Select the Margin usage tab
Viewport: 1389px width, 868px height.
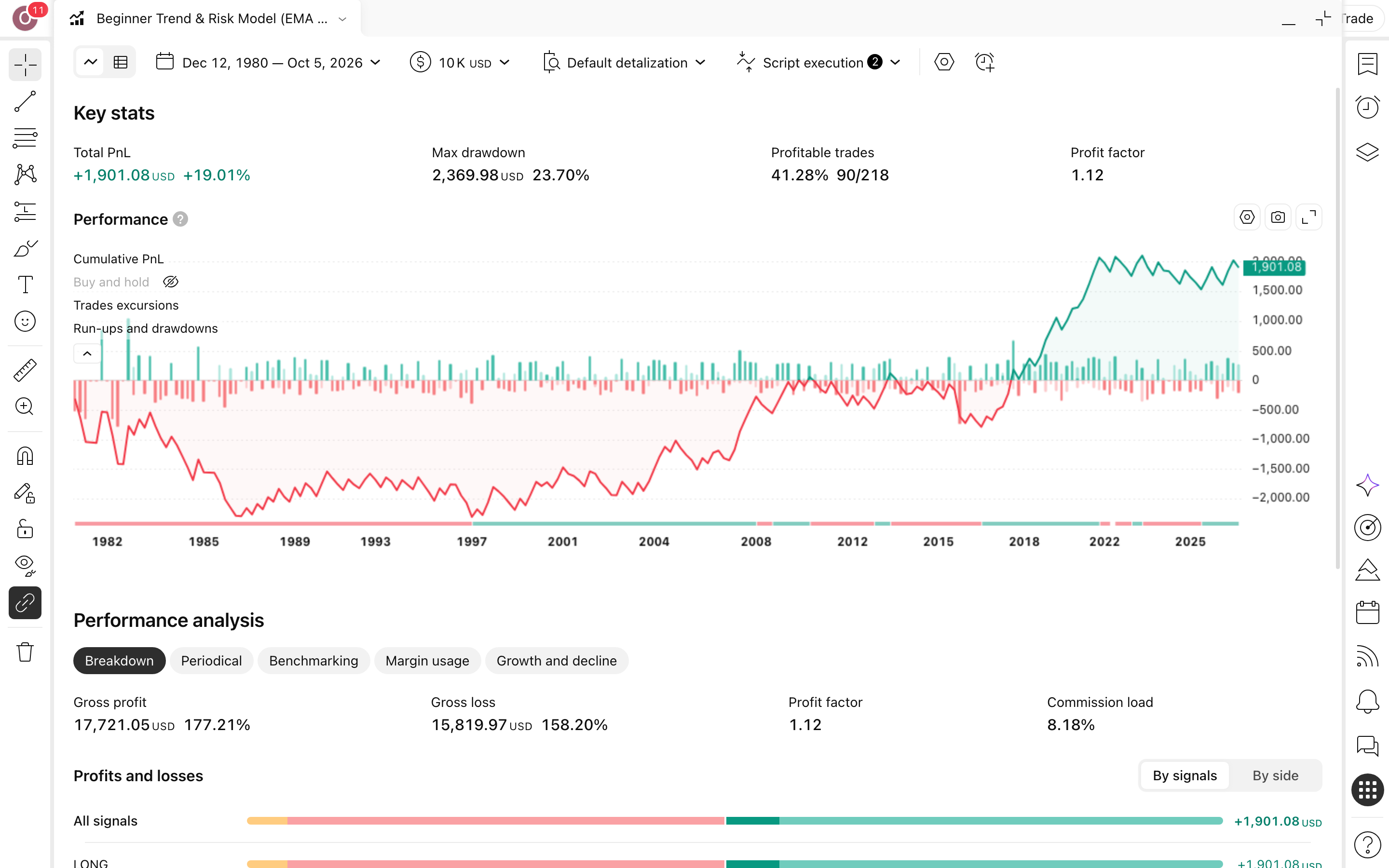[x=427, y=661]
